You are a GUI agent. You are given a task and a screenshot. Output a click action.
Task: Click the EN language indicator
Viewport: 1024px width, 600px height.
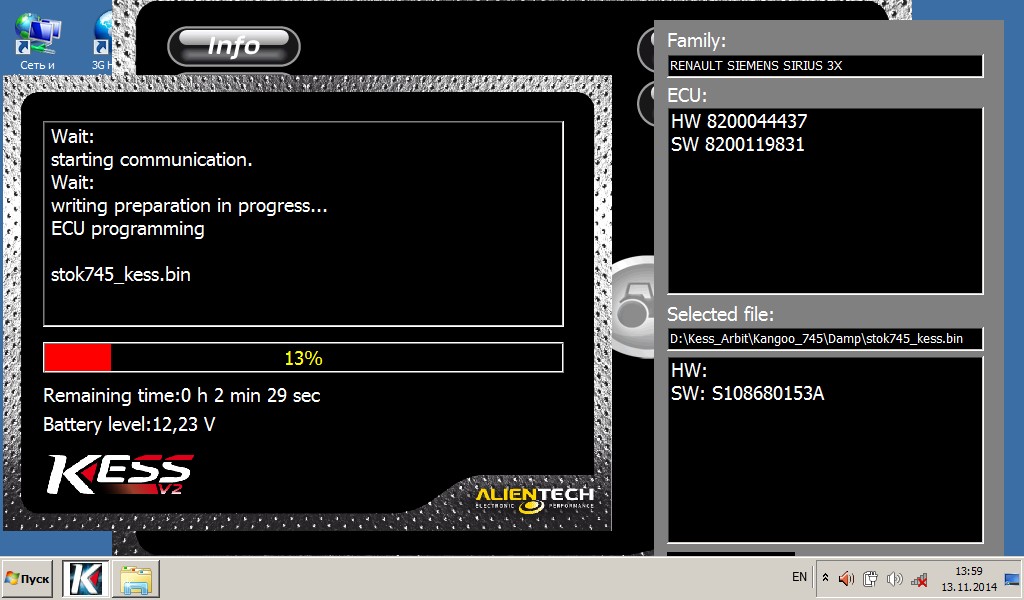coord(799,576)
